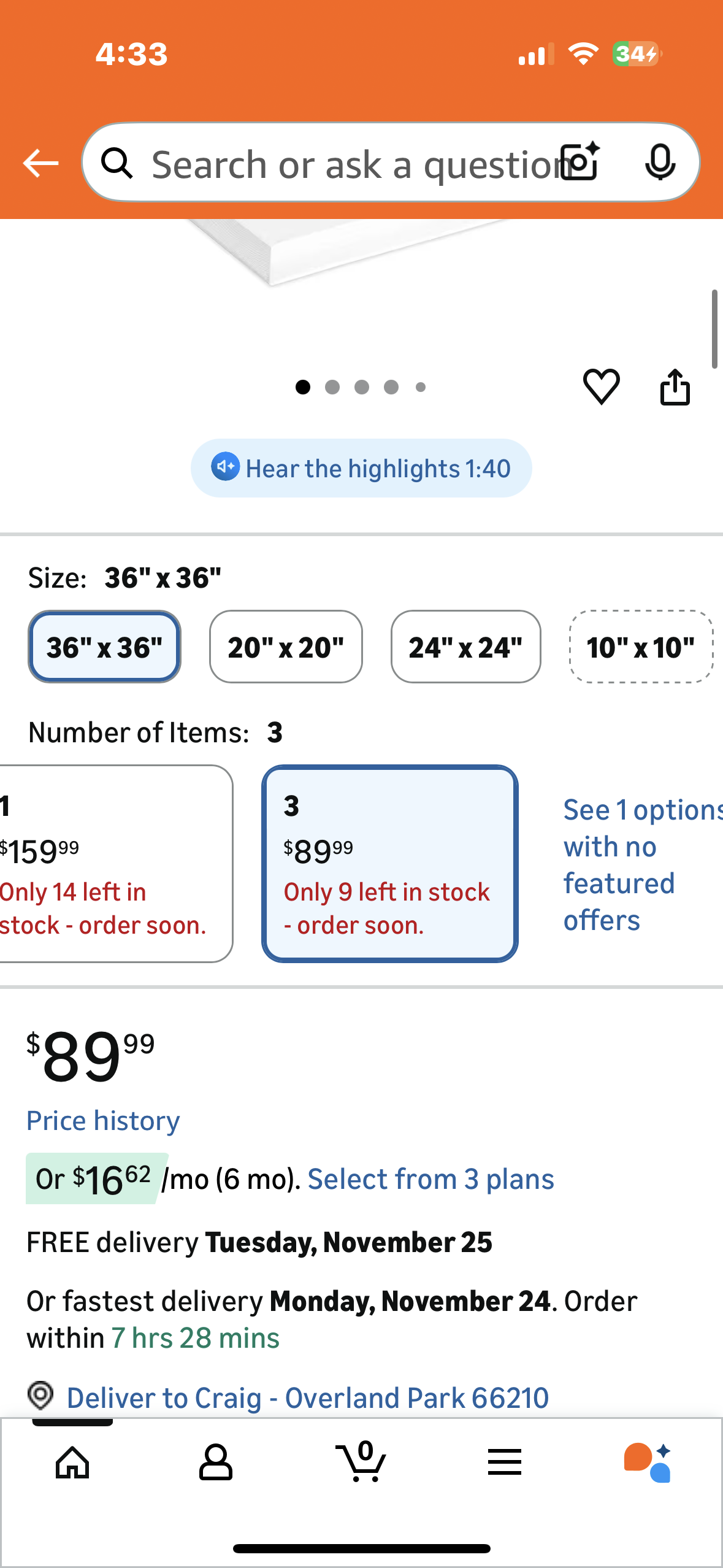Add item to wishlist with heart icon
The height and width of the screenshot is (1568, 723).
(x=601, y=386)
